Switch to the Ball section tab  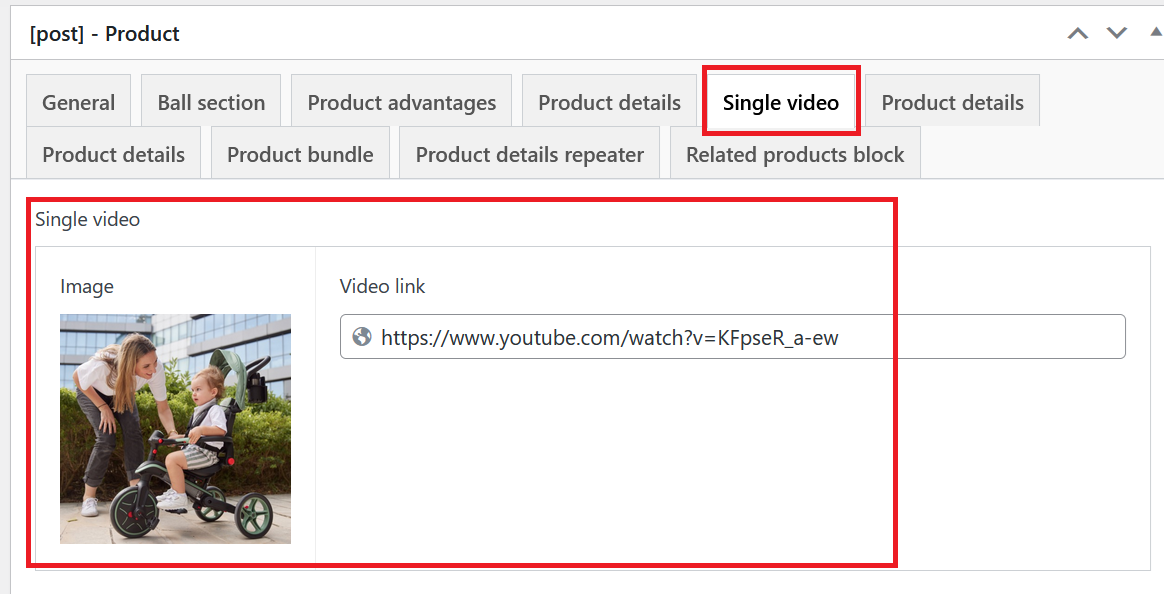pyautogui.click(x=211, y=101)
